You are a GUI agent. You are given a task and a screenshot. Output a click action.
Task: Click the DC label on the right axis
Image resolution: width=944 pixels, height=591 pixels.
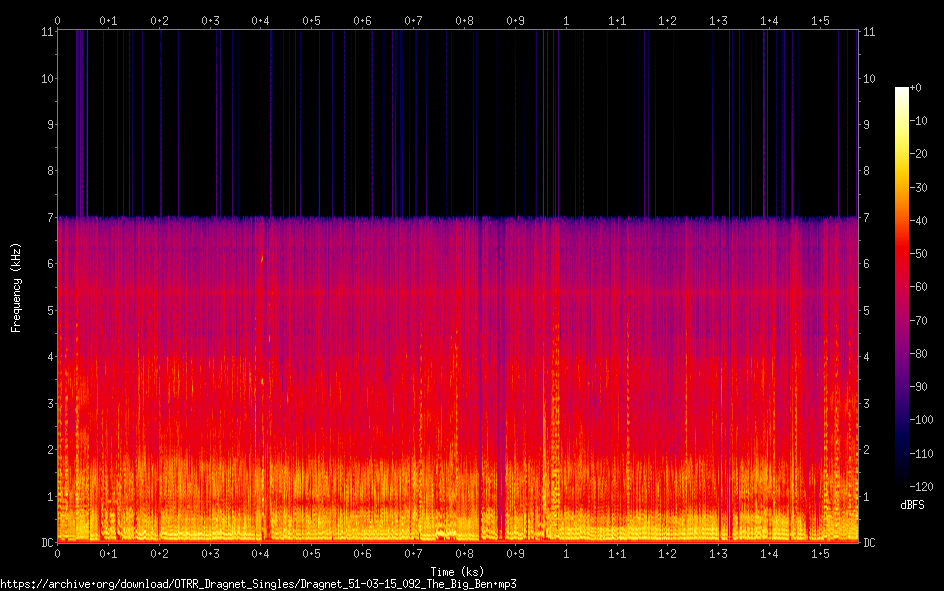pyautogui.click(x=869, y=542)
